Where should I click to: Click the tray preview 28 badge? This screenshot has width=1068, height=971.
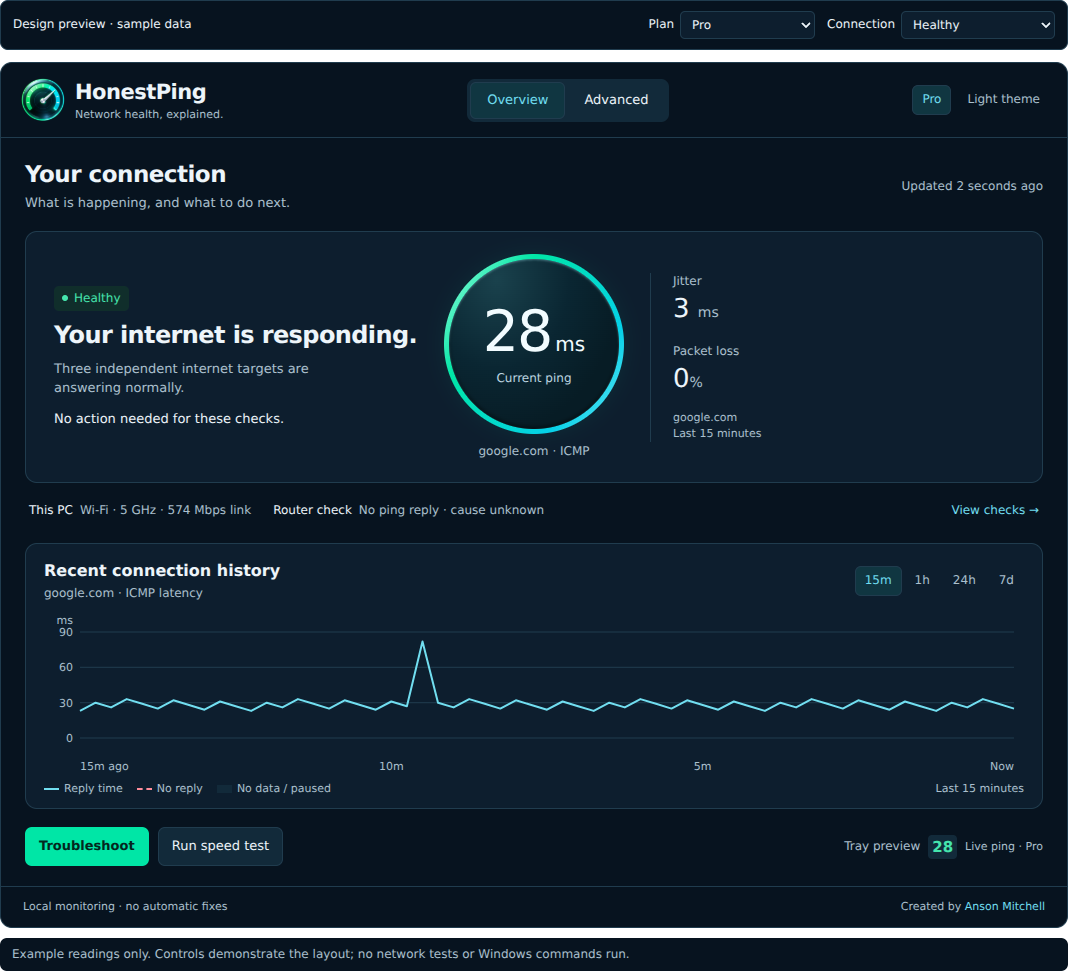(942, 846)
